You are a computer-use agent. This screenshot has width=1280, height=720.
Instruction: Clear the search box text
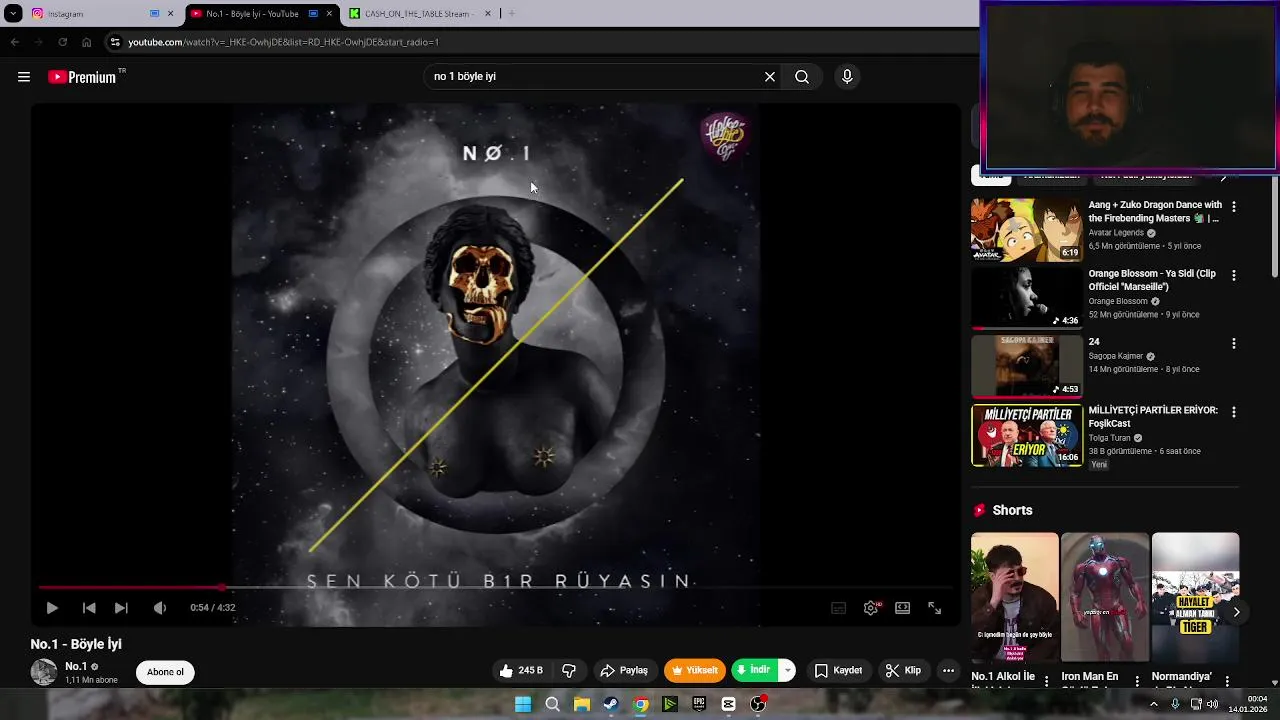(x=770, y=77)
